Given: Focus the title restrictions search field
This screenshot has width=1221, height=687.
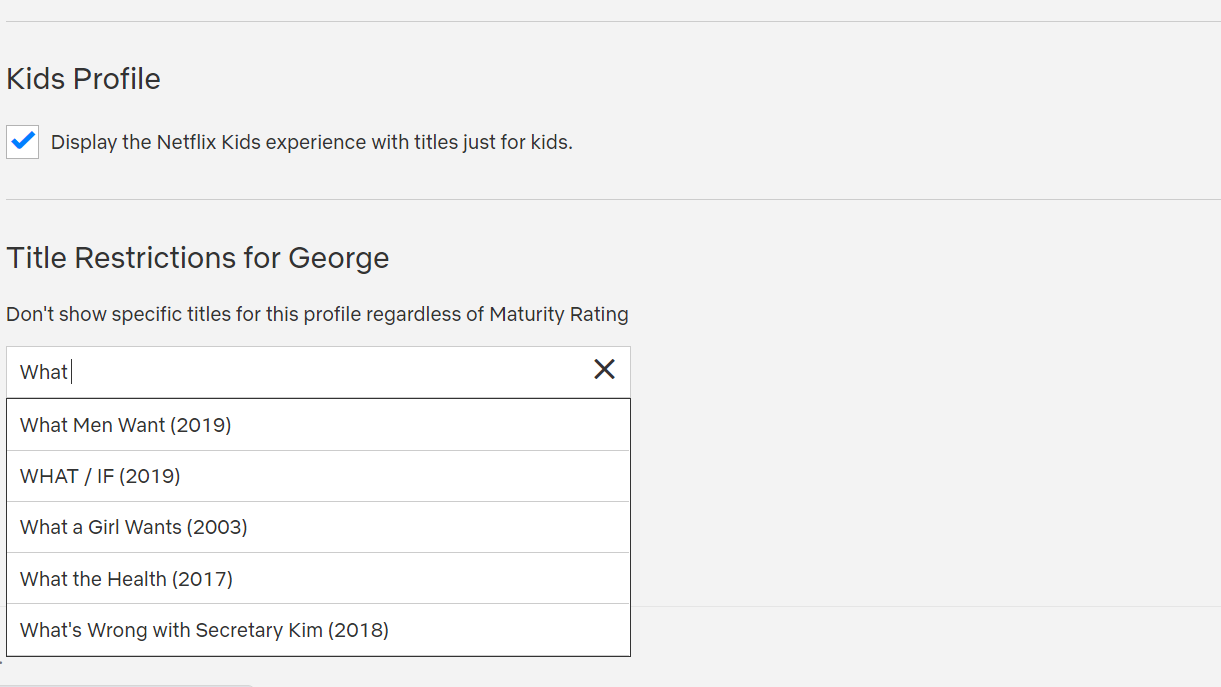Looking at the screenshot, I should coord(318,372).
